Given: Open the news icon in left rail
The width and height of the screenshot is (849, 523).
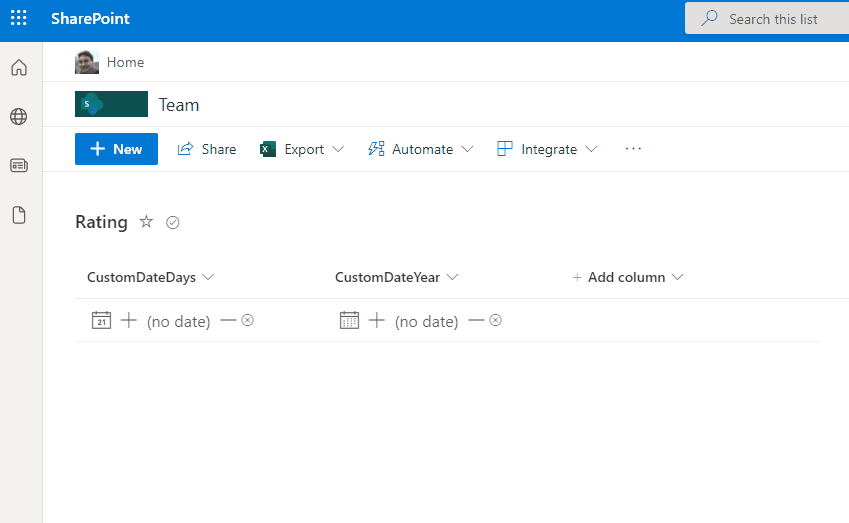Looking at the screenshot, I should pos(19,165).
